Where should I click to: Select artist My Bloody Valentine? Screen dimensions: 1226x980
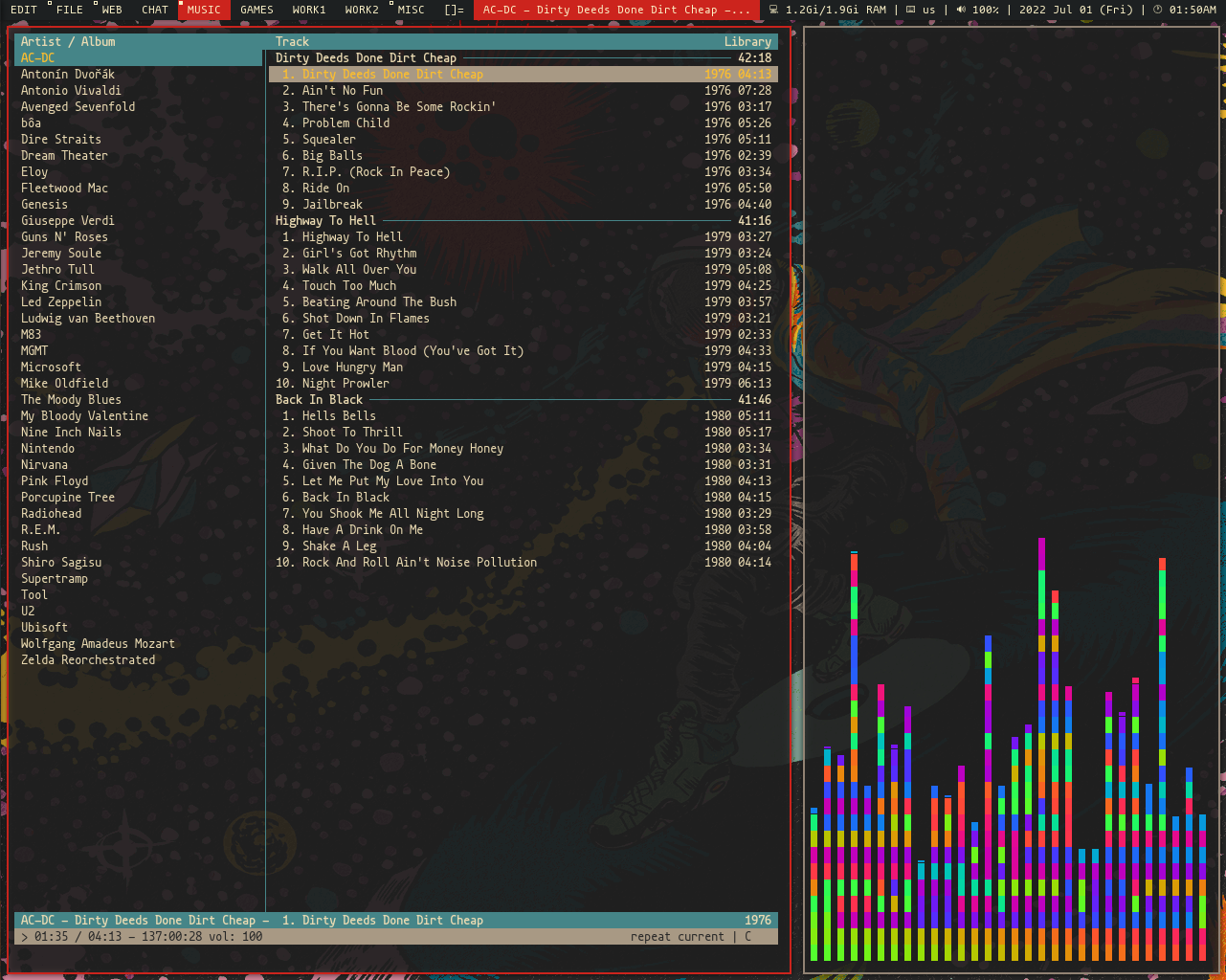click(139, 416)
